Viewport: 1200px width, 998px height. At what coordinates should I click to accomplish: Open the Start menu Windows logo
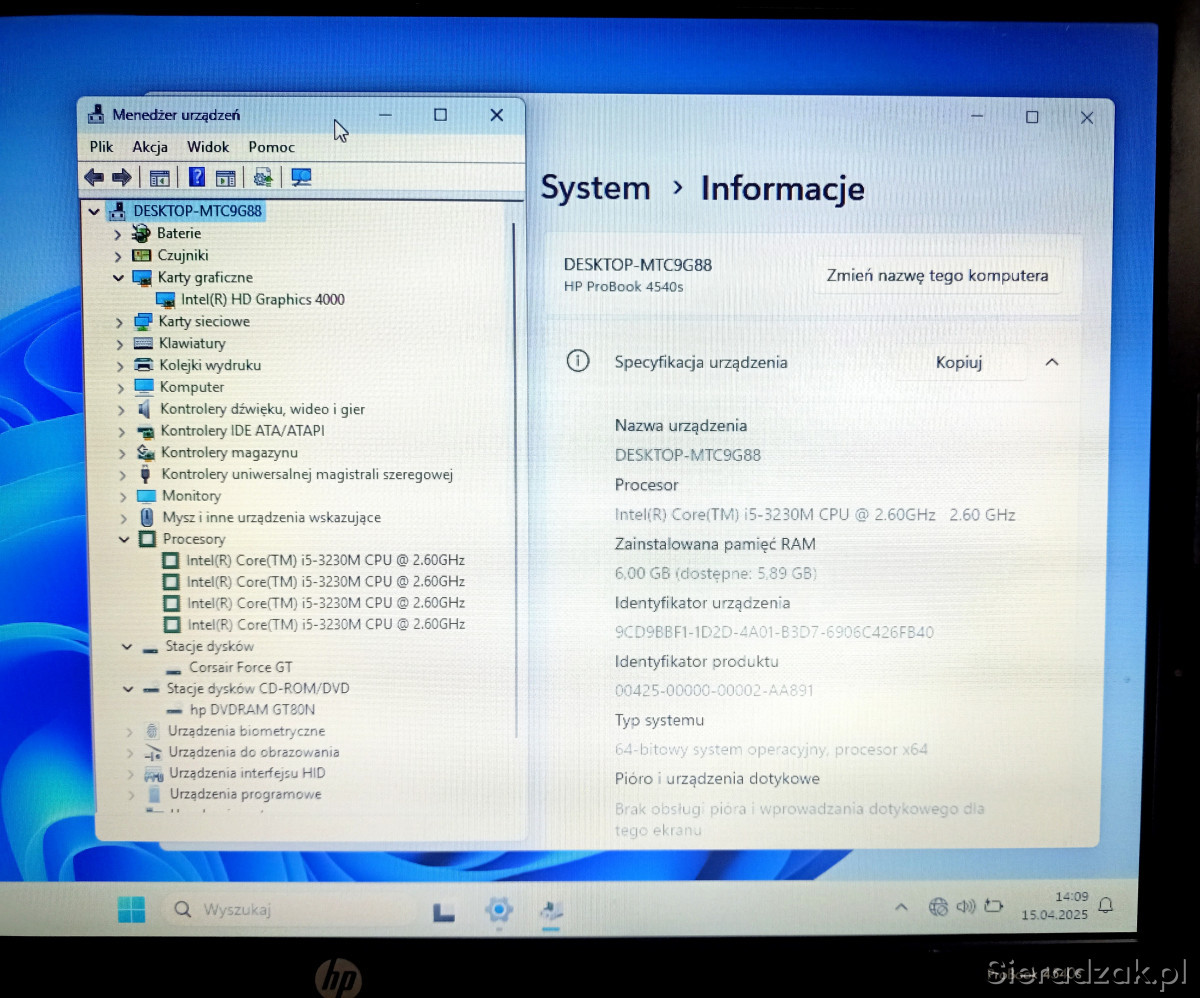pos(131,909)
